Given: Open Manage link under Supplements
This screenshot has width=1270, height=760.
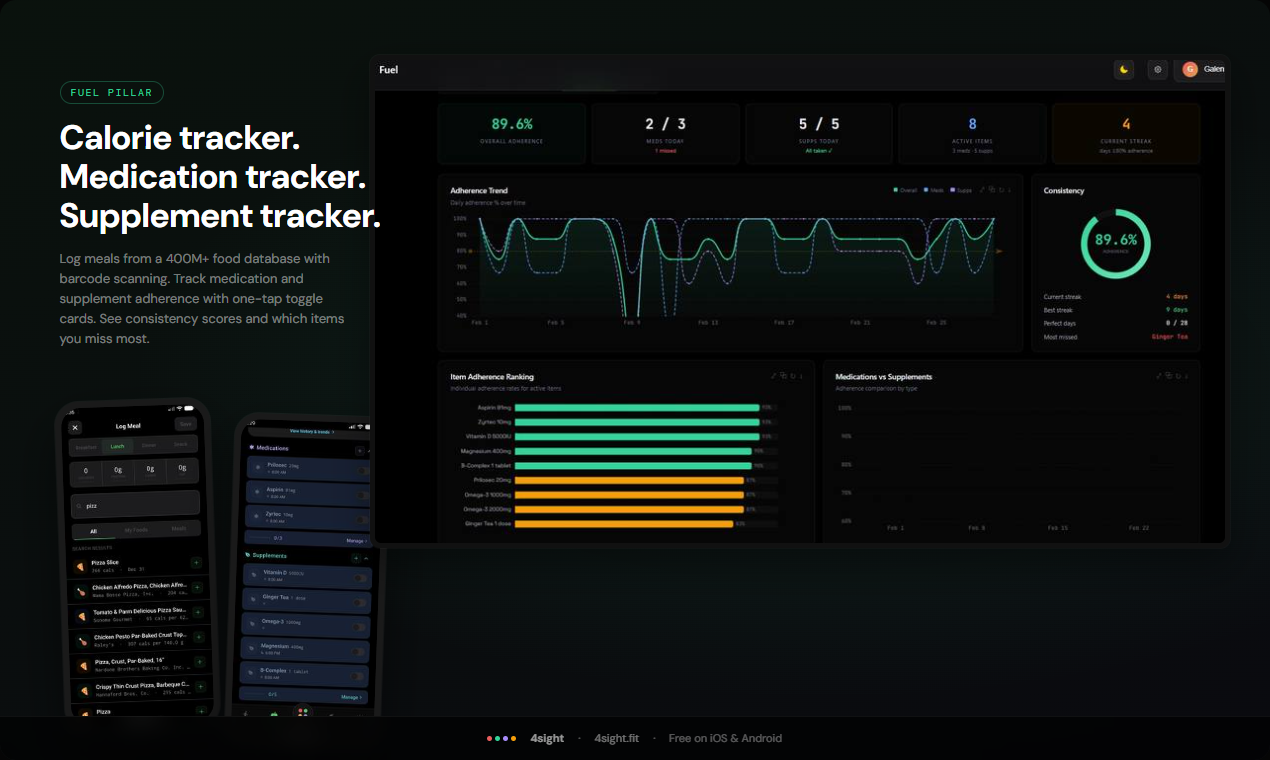Looking at the screenshot, I should [351, 697].
